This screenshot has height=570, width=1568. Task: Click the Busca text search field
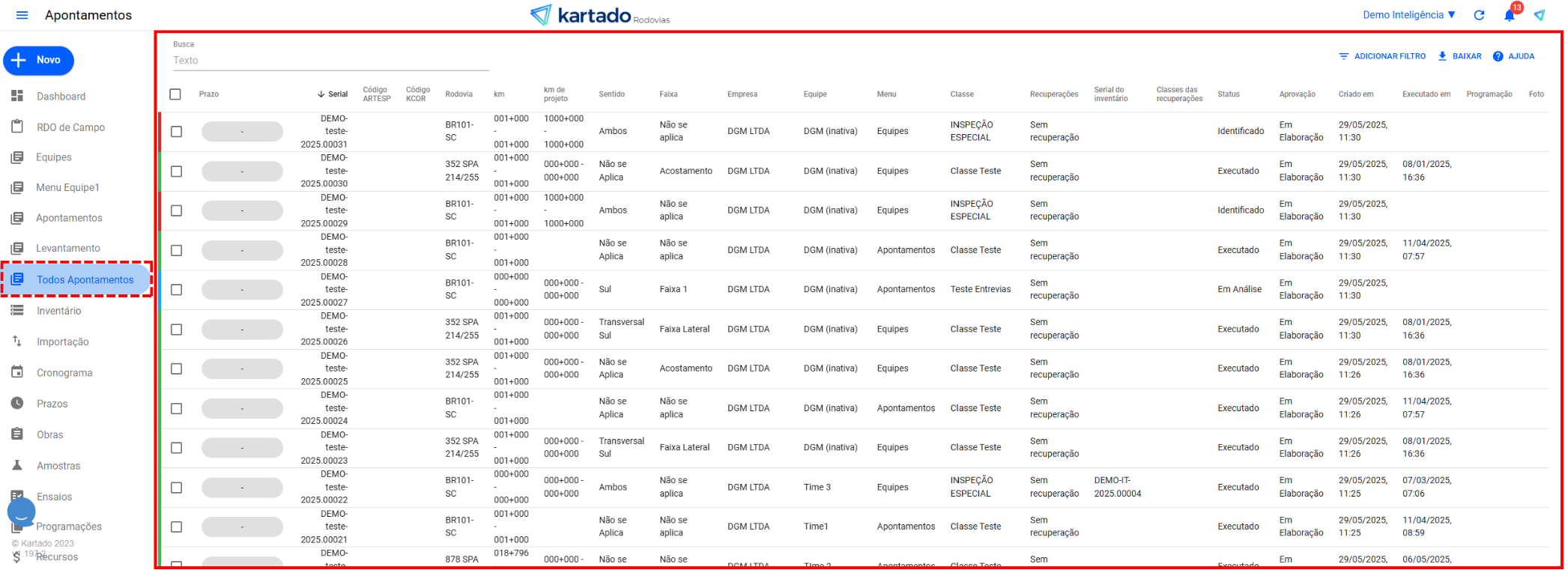pyautogui.click(x=330, y=61)
